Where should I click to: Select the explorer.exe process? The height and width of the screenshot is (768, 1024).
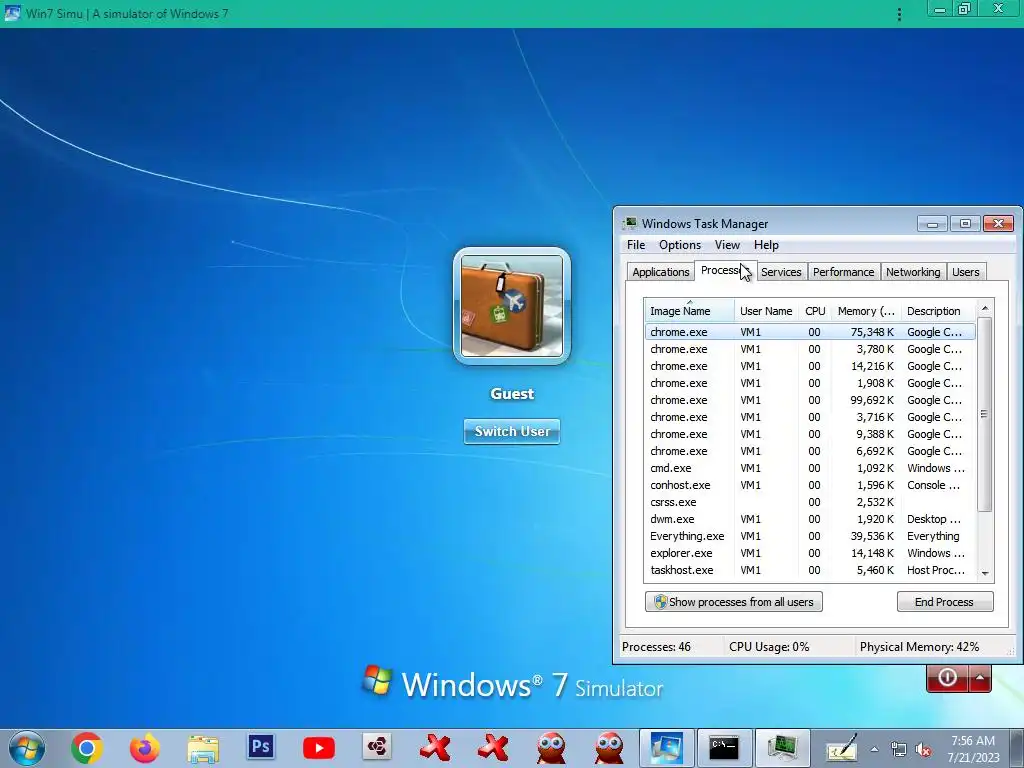click(810, 552)
